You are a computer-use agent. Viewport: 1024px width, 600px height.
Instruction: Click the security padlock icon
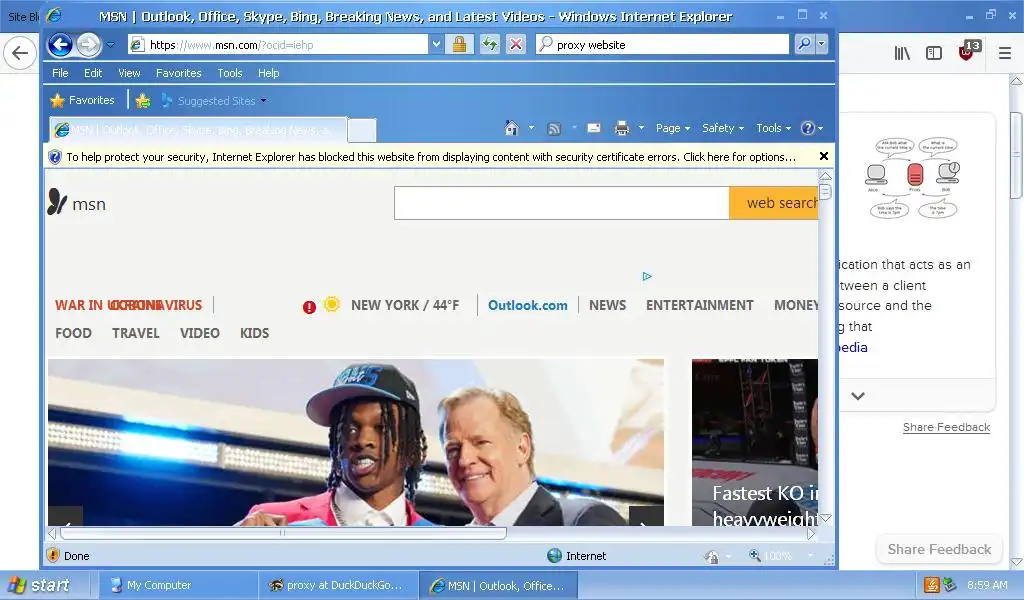(x=459, y=44)
